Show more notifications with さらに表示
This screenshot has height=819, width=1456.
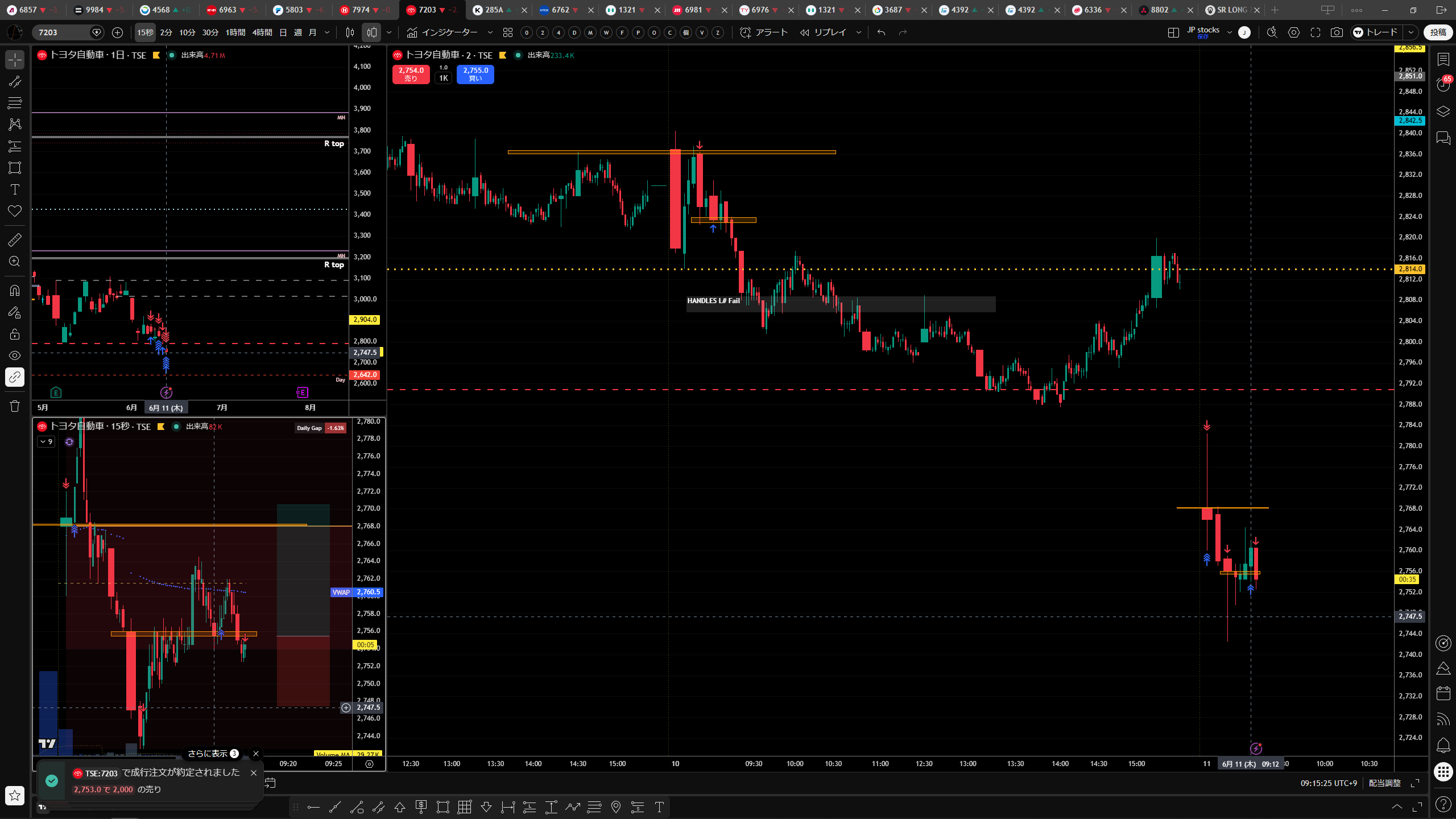(x=212, y=754)
